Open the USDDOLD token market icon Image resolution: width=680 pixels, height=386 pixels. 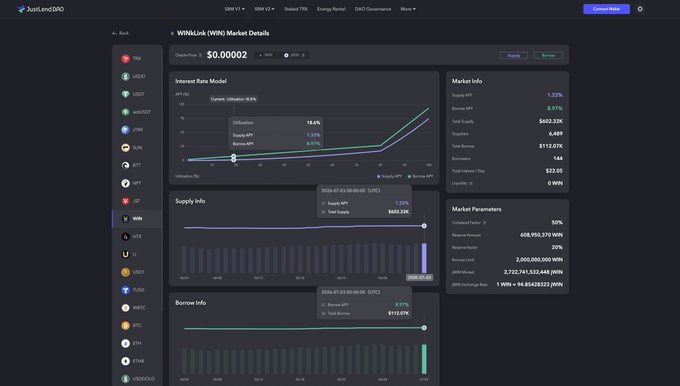click(125, 379)
